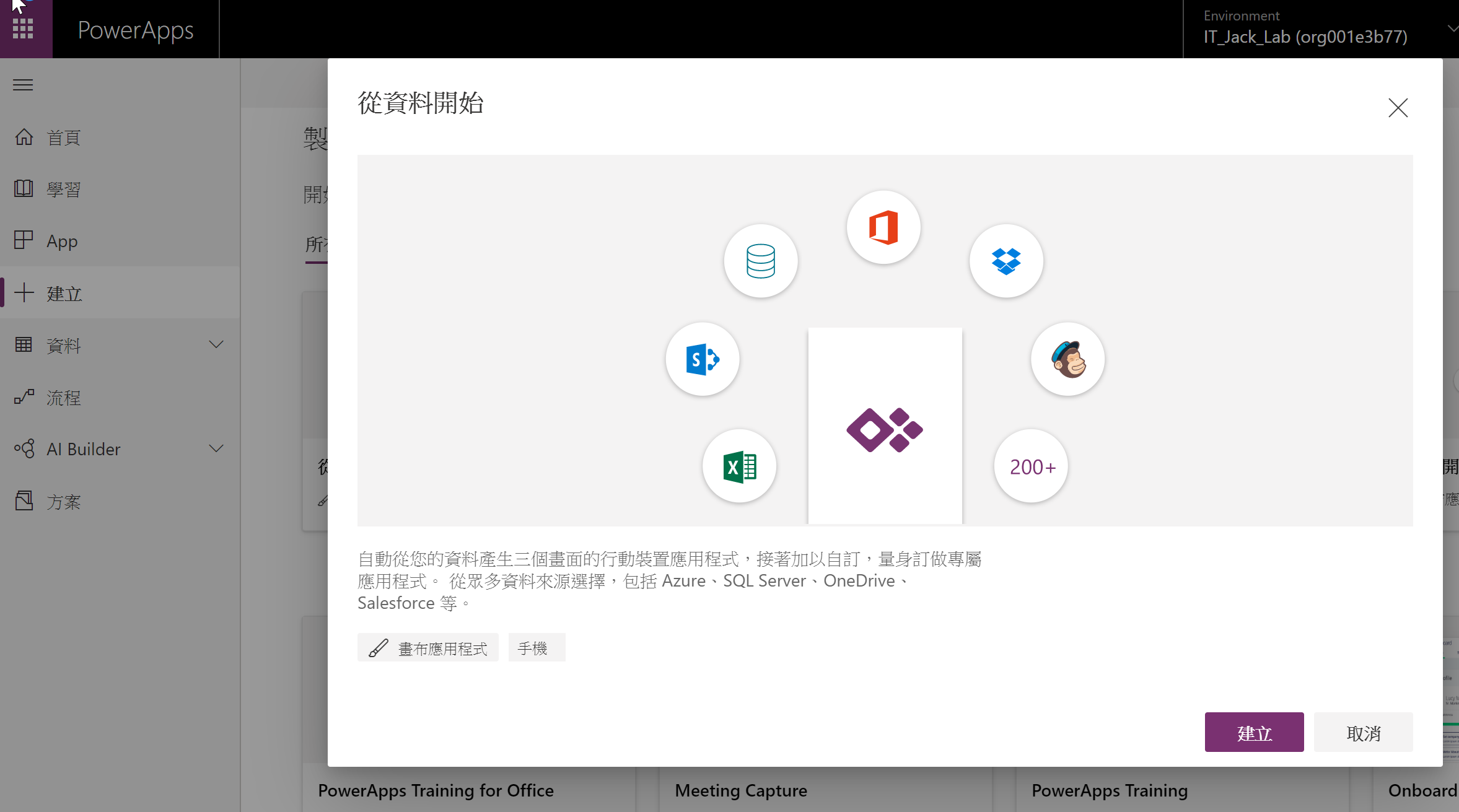Open the Environment selector dropdown
1459x812 pixels.
(x=1321, y=28)
